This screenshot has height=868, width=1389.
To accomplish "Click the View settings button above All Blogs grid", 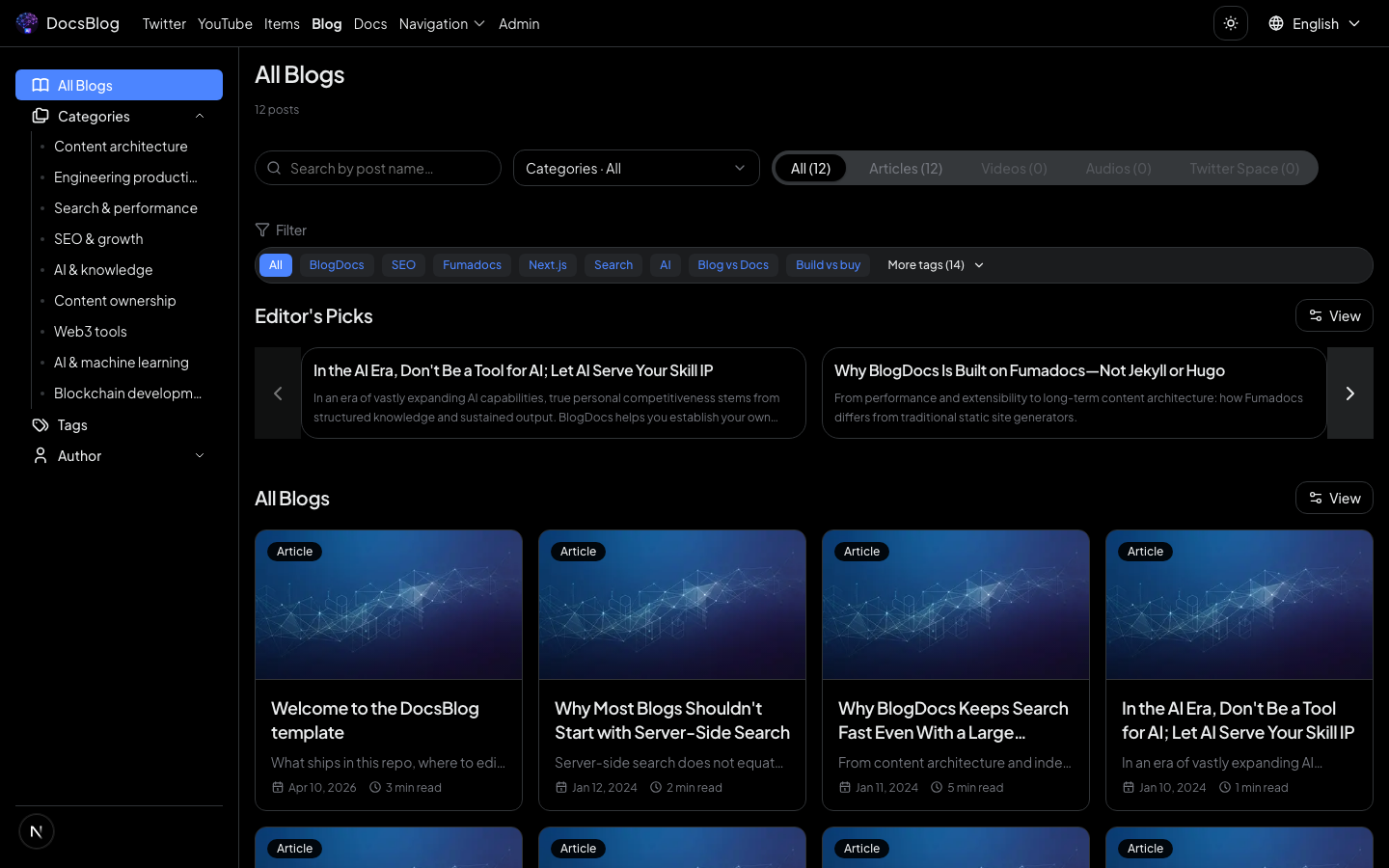I will coord(1334,498).
